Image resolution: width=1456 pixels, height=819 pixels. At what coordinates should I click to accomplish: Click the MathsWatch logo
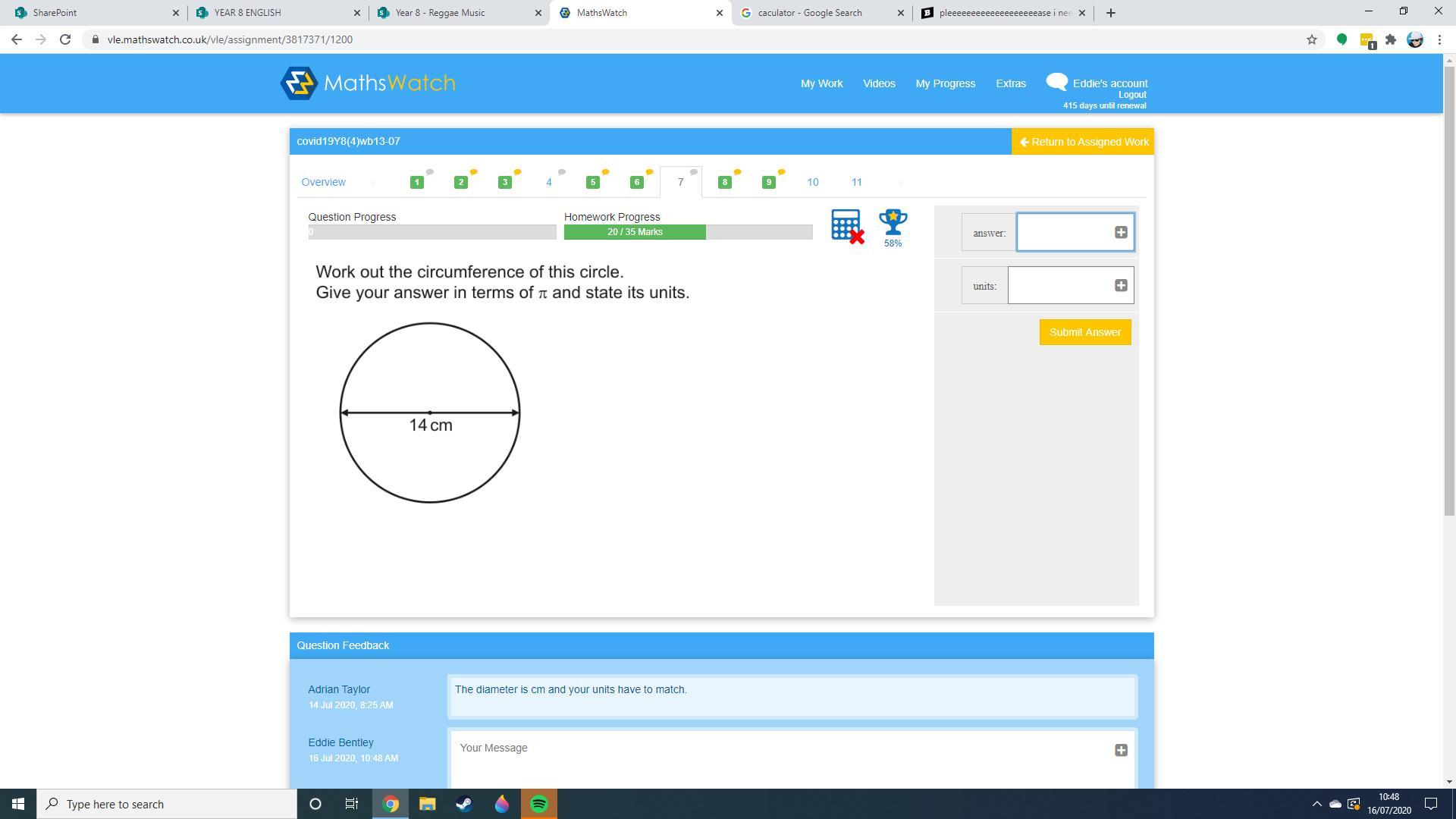pos(368,83)
